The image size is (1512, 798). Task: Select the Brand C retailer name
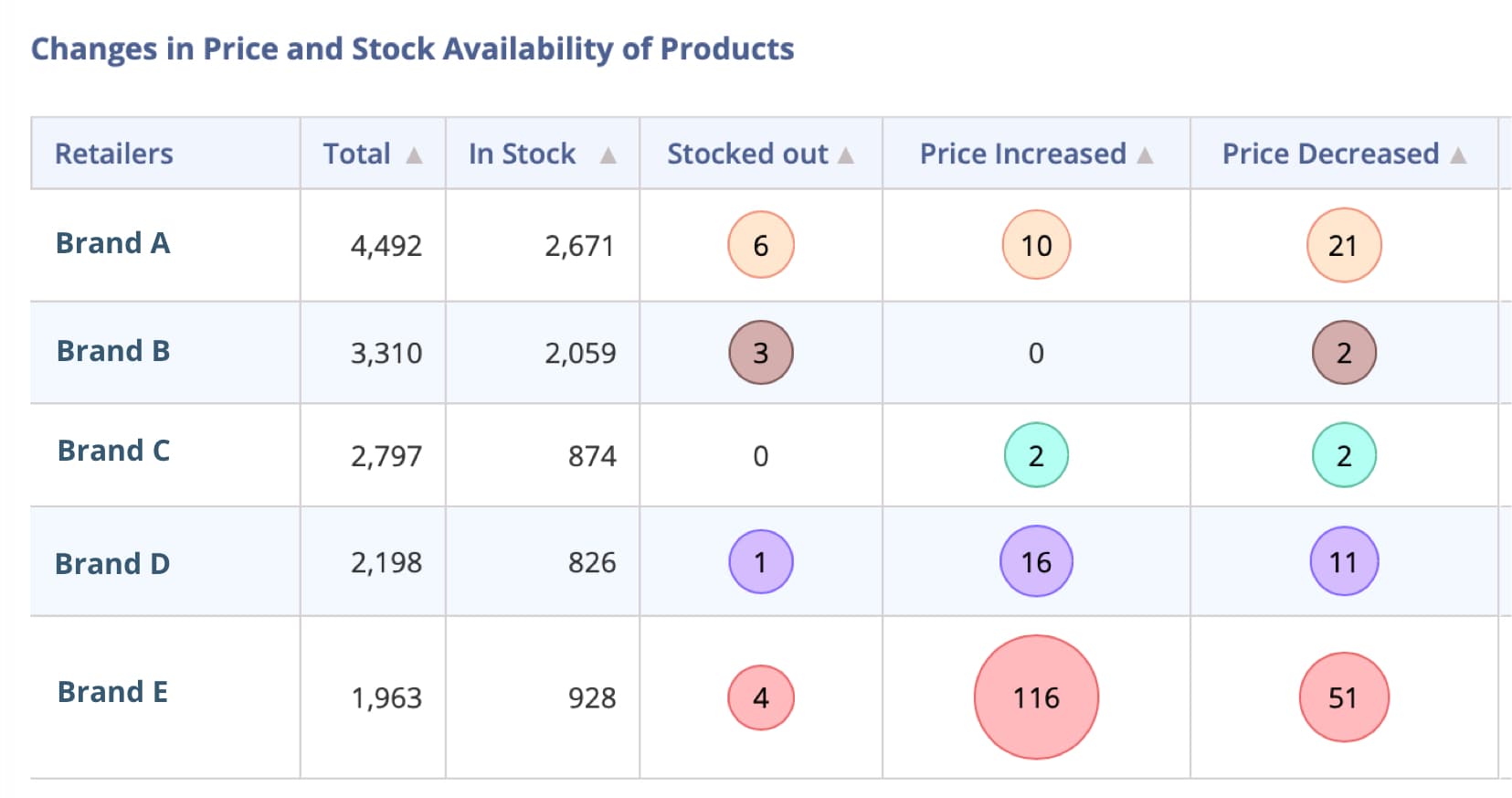pos(113,451)
